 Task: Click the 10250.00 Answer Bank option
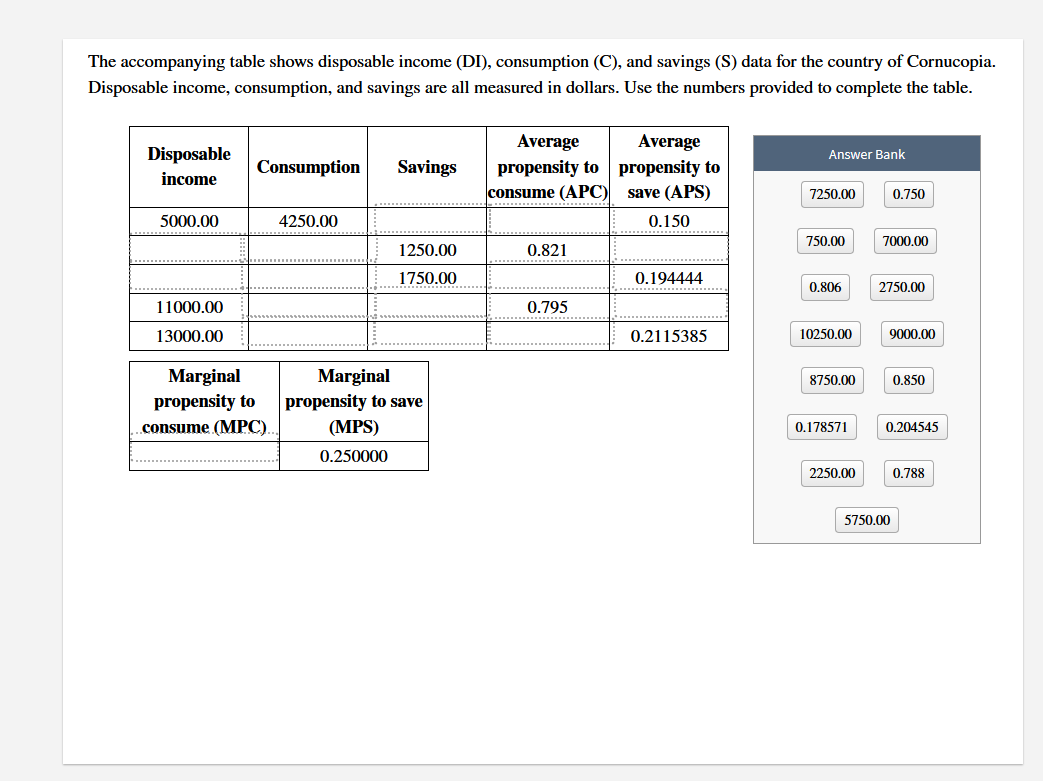tap(825, 334)
